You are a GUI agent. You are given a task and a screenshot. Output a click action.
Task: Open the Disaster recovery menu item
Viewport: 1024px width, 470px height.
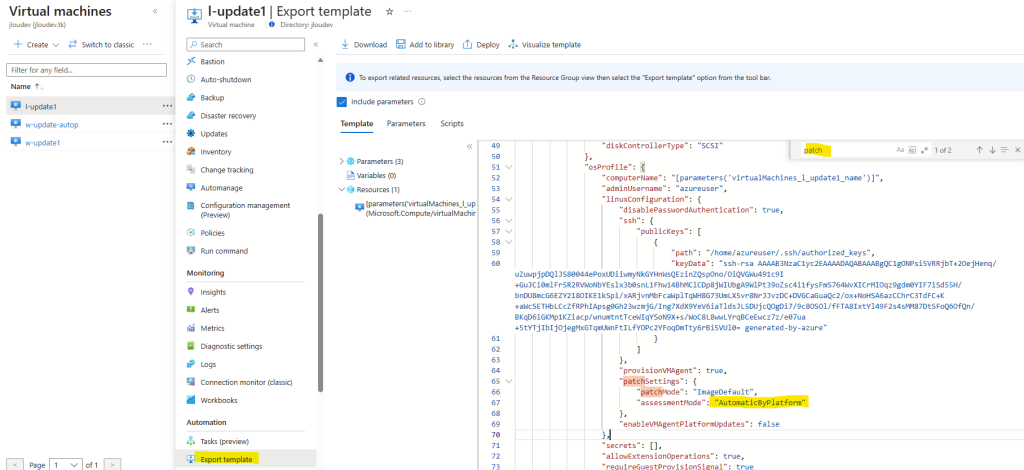click(228, 116)
